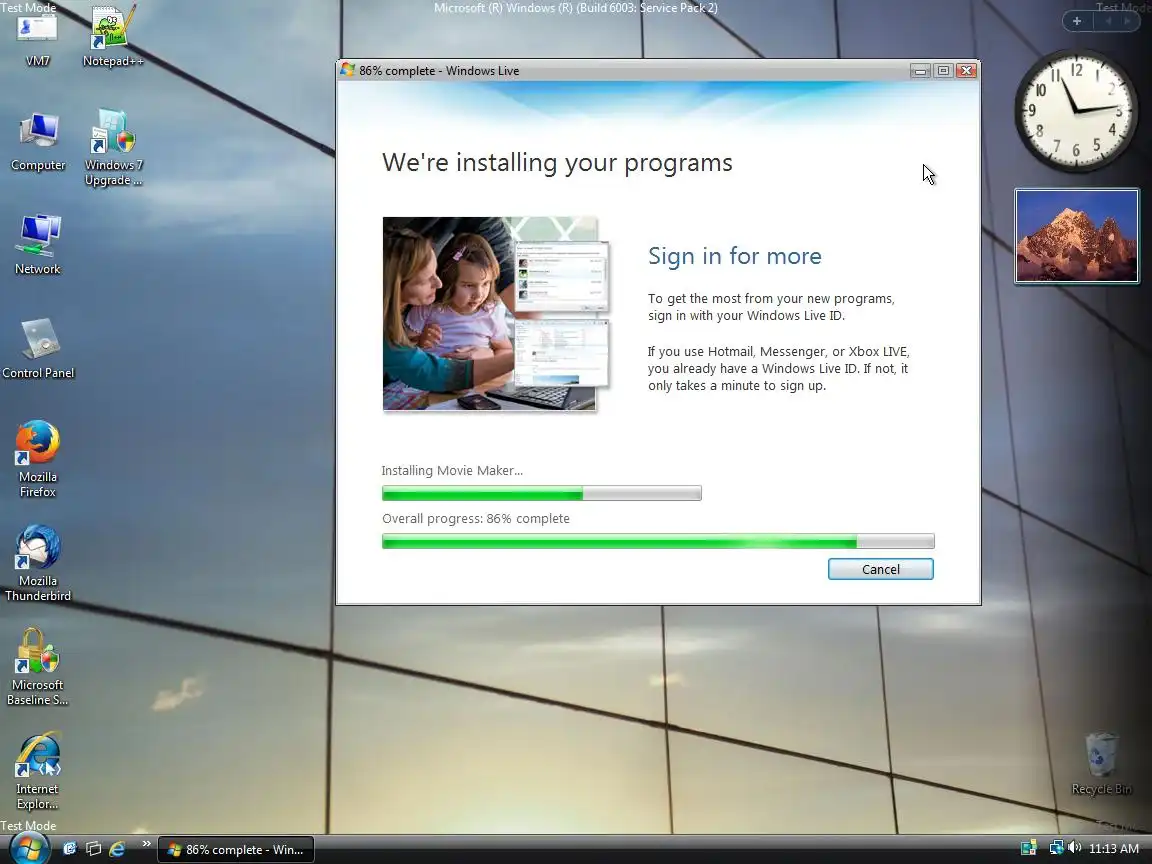Click the analog clock sidebar gadget

coord(1076,110)
